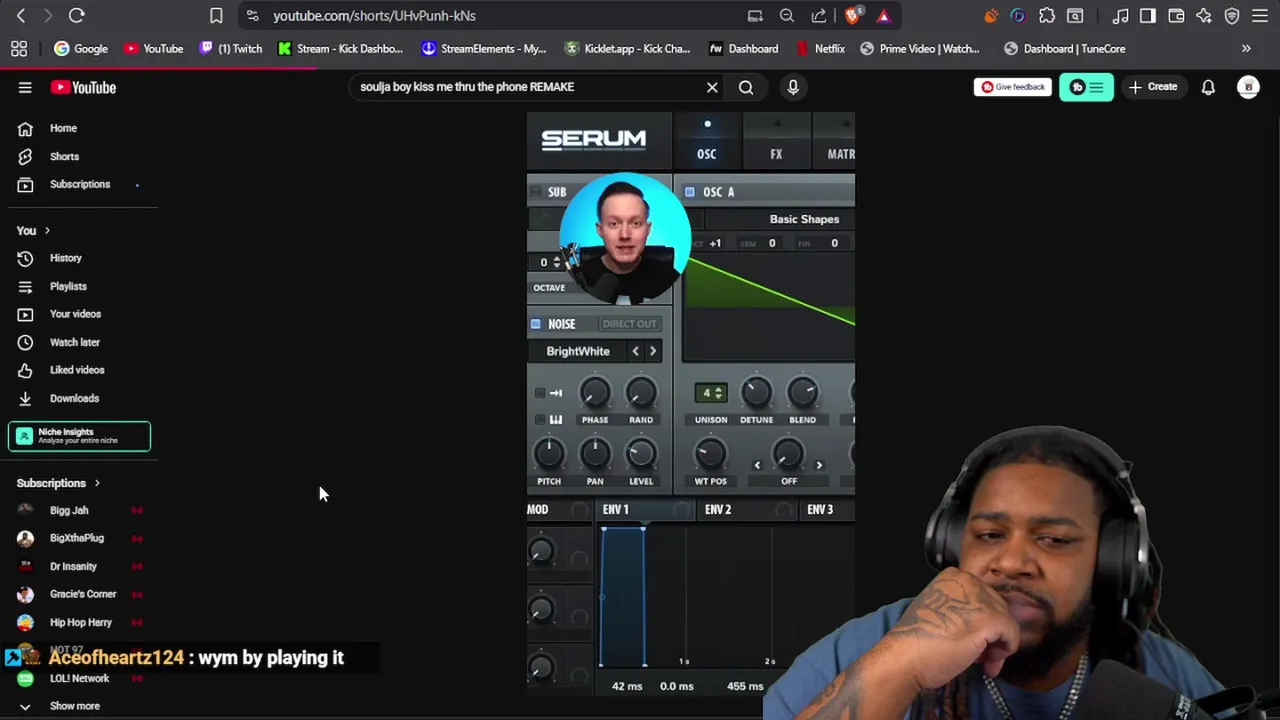Click the noise LEVEL knob
Image resolution: width=1280 pixels, height=720 pixels.
click(641, 455)
